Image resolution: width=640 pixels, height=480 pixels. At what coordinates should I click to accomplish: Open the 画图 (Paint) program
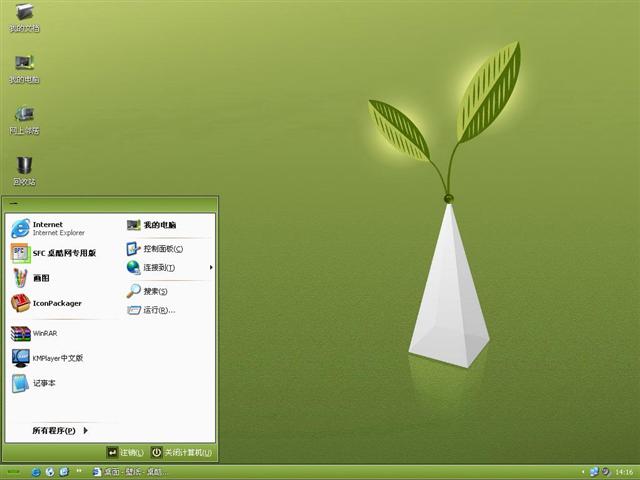tap(40, 278)
